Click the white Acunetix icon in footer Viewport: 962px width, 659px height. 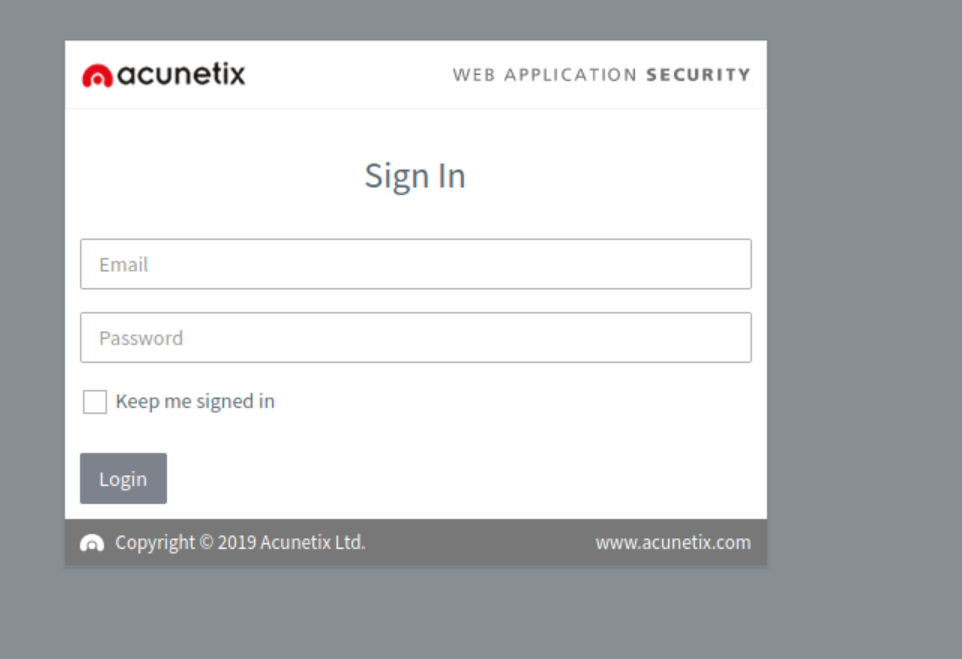(x=92, y=543)
